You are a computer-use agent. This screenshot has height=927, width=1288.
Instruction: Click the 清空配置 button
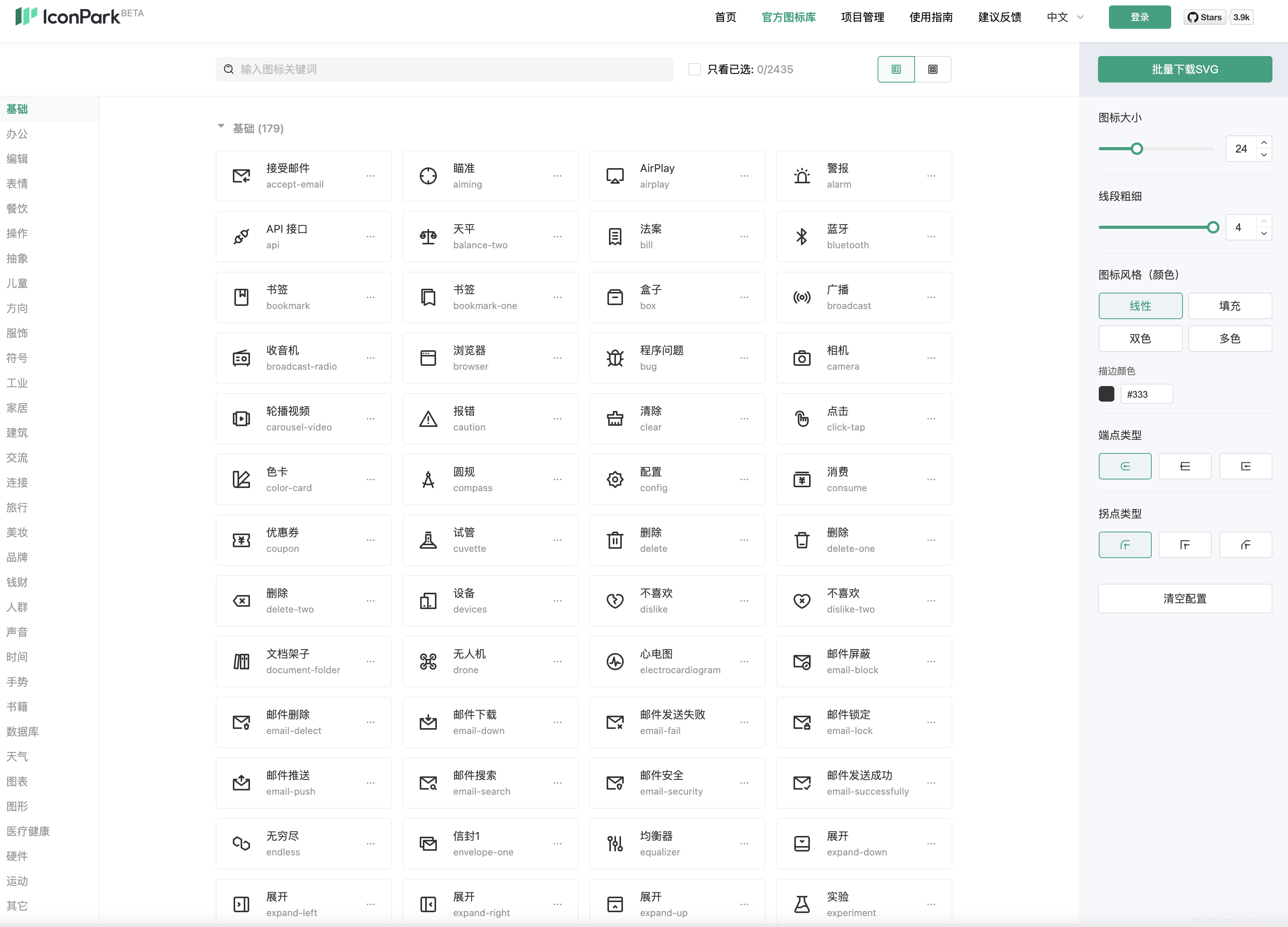coord(1185,598)
